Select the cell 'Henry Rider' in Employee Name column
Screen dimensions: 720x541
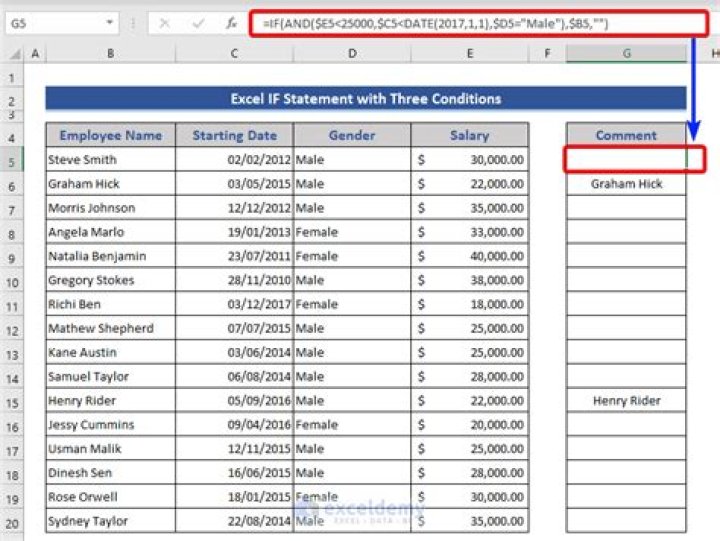click(111, 400)
